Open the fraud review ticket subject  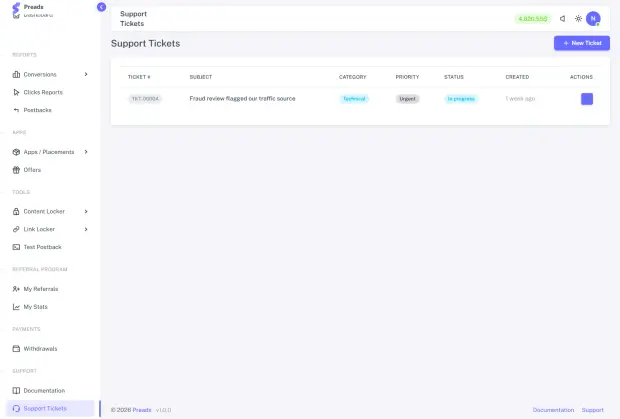[242, 98]
